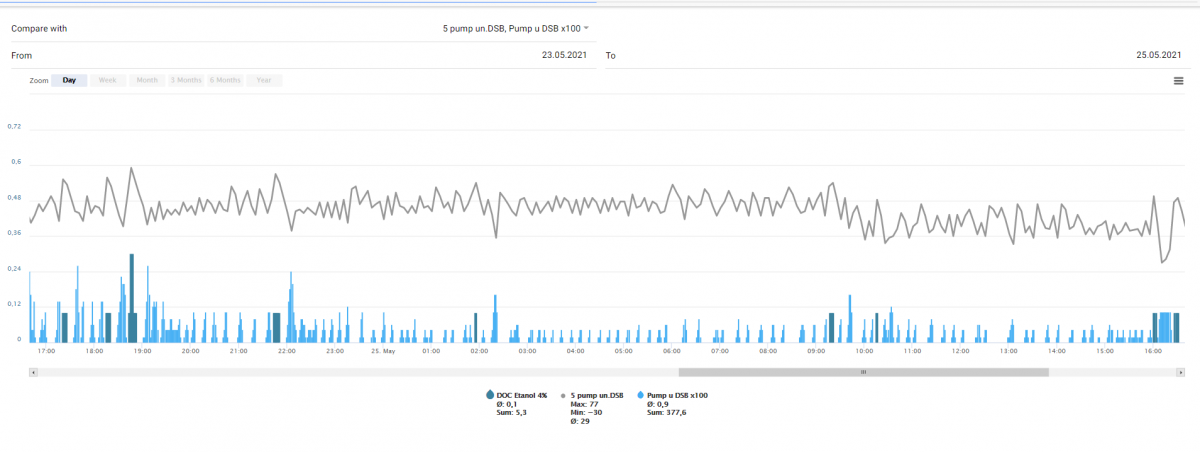Click the 'Sum: 377,6' value
This screenshot has height=452, width=1200.
pyautogui.click(x=667, y=412)
